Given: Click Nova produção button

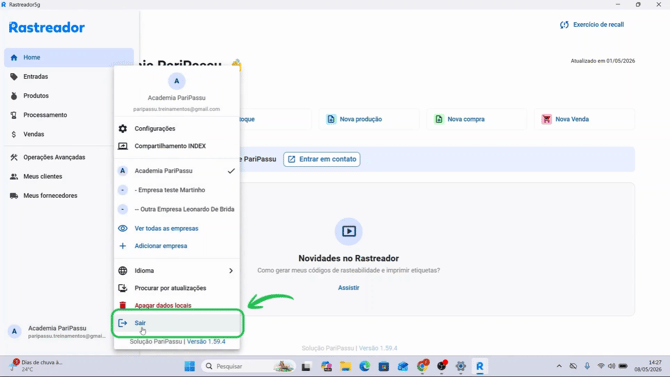Looking at the screenshot, I should [x=369, y=119].
